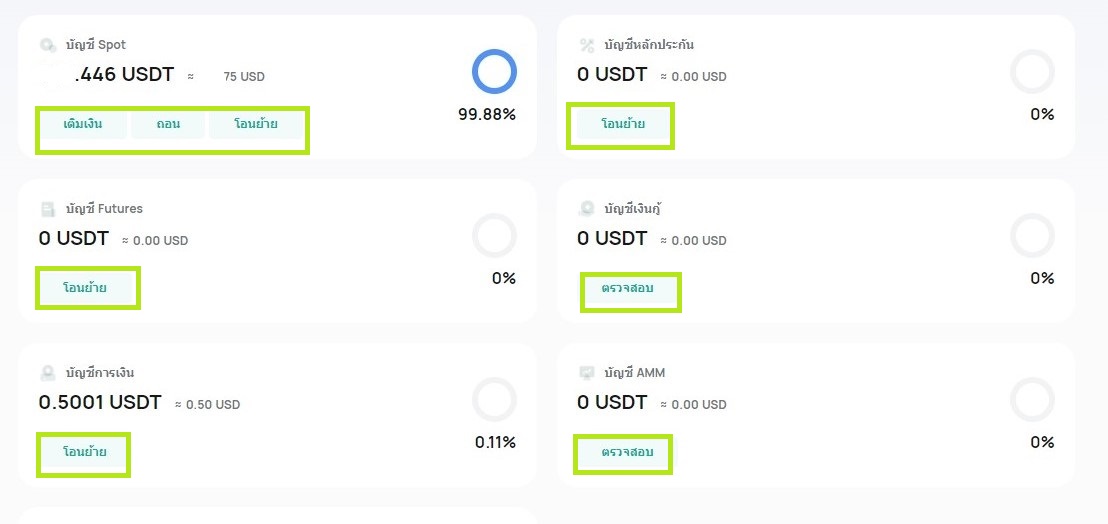The width and height of the screenshot is (1108, 524).
Task: Click โอนย้าย under บัญชีการเงิน account
Action: pyautogui.click(x=85, y=452)
